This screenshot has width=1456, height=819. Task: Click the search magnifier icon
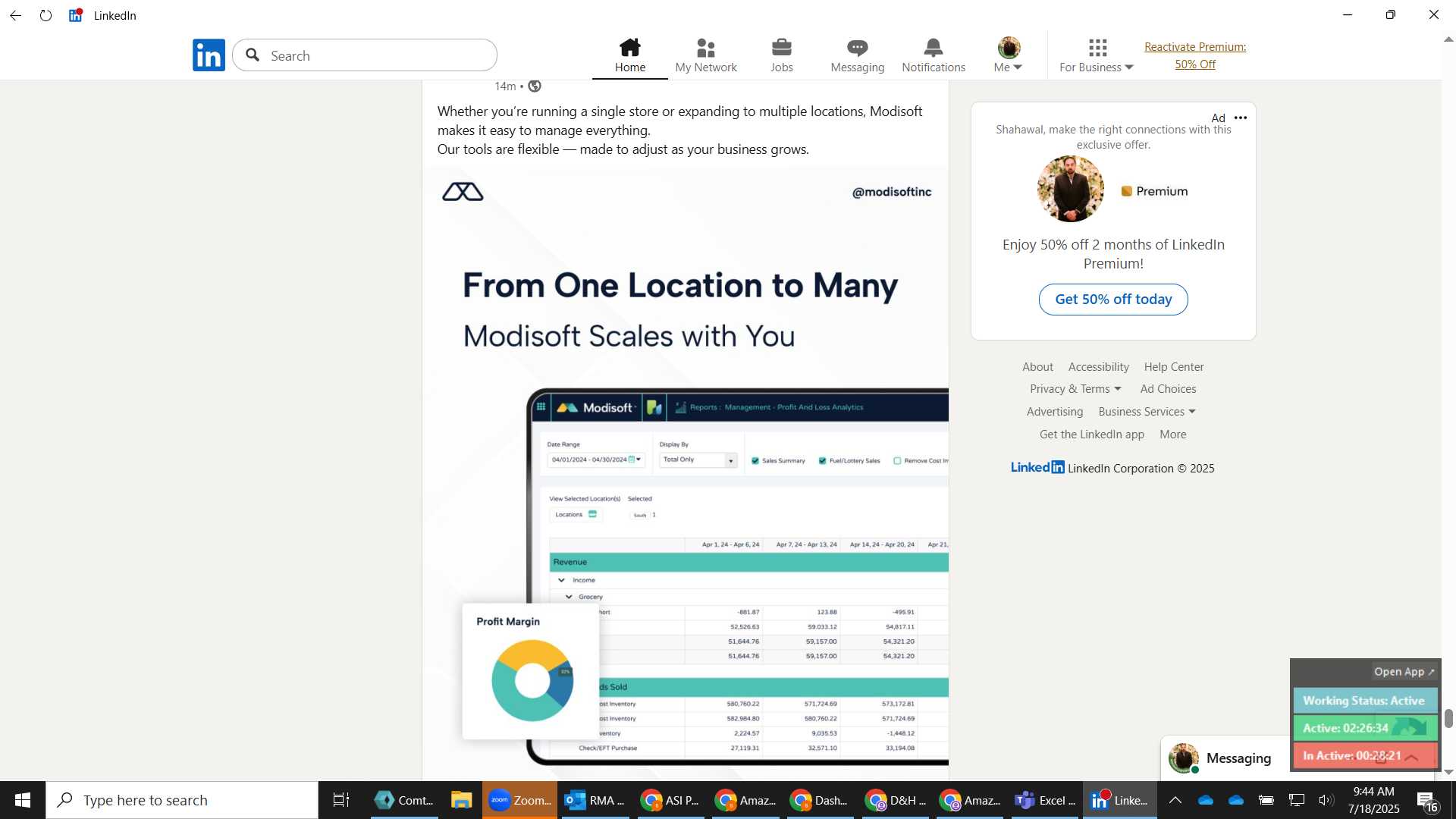(253, 55)
